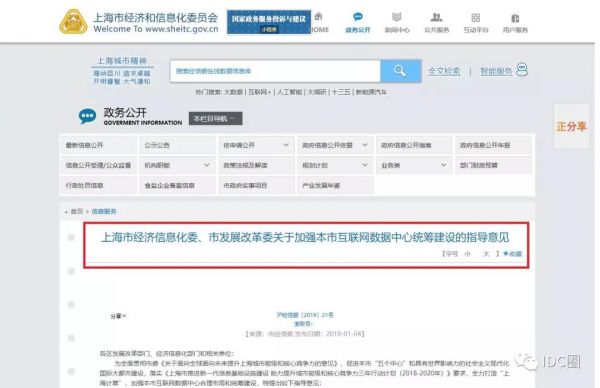
Task: Click the 国家政务服务投诉与建议 banner
Action: pos(269,22)
